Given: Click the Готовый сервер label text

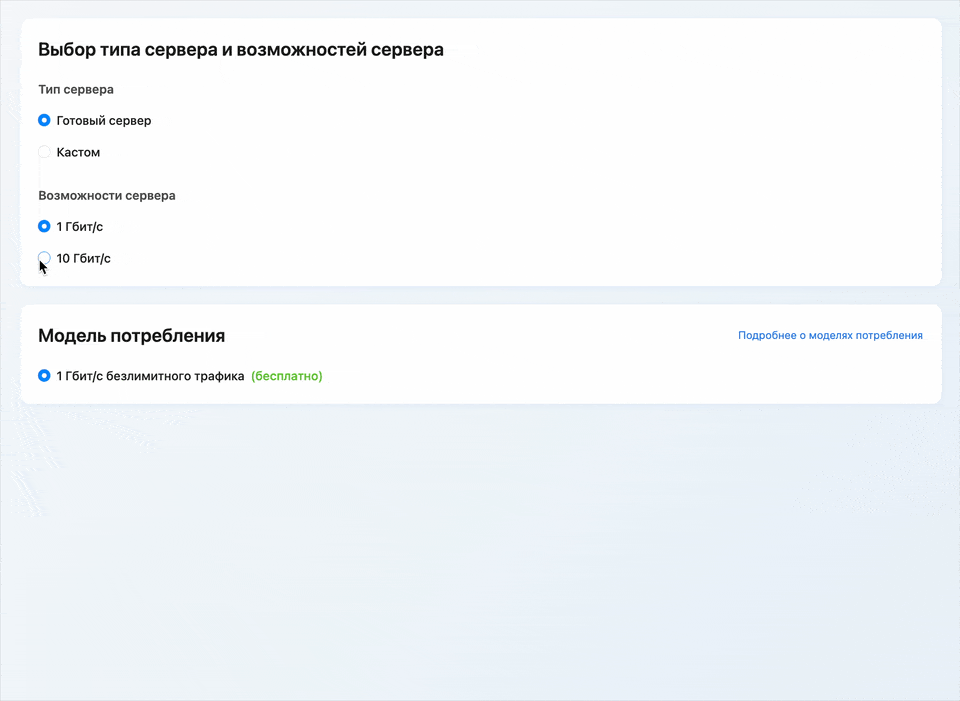Looking at the screenshot, I should click(104, 120).
